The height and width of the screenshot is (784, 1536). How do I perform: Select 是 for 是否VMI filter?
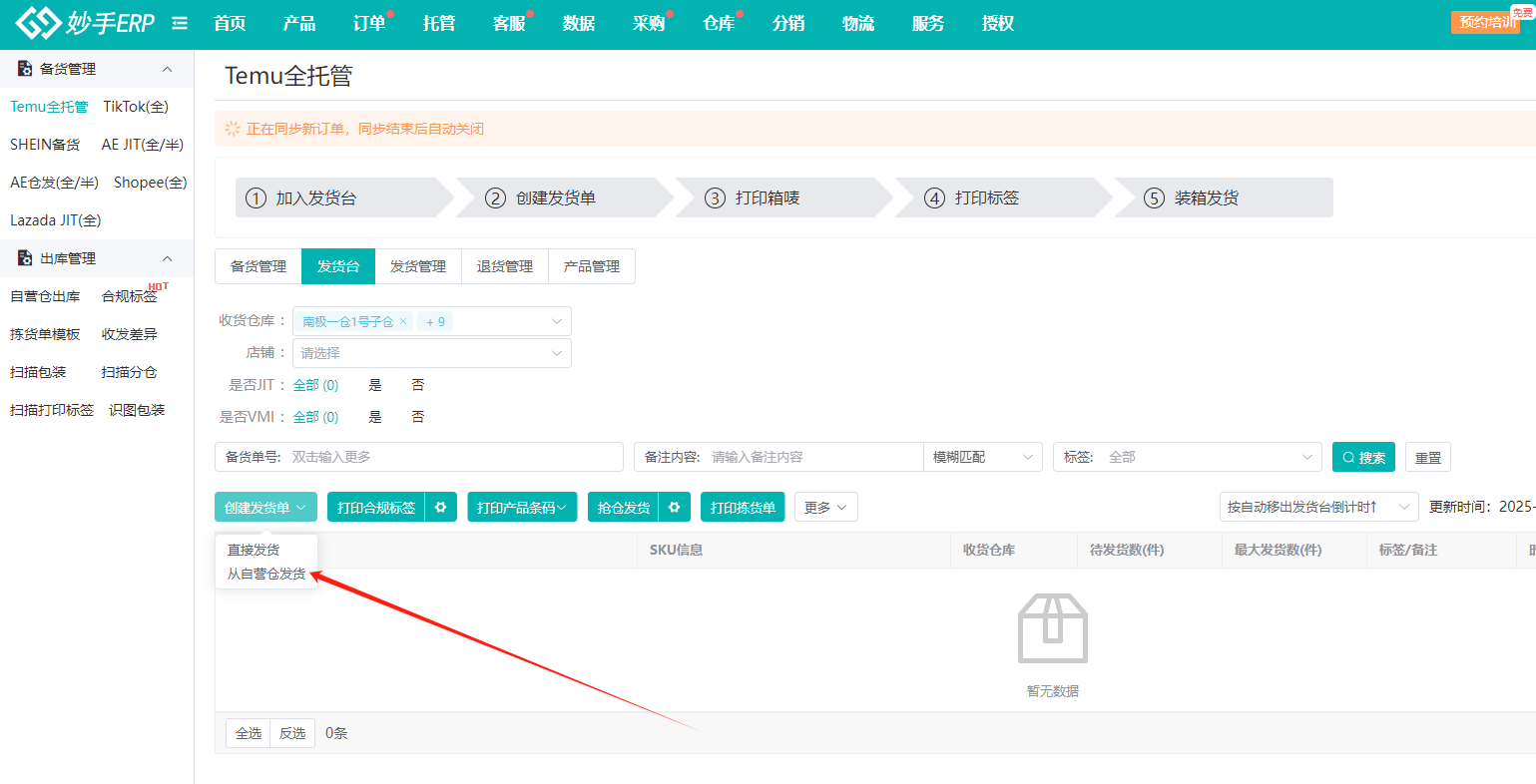tap(375, 417)
